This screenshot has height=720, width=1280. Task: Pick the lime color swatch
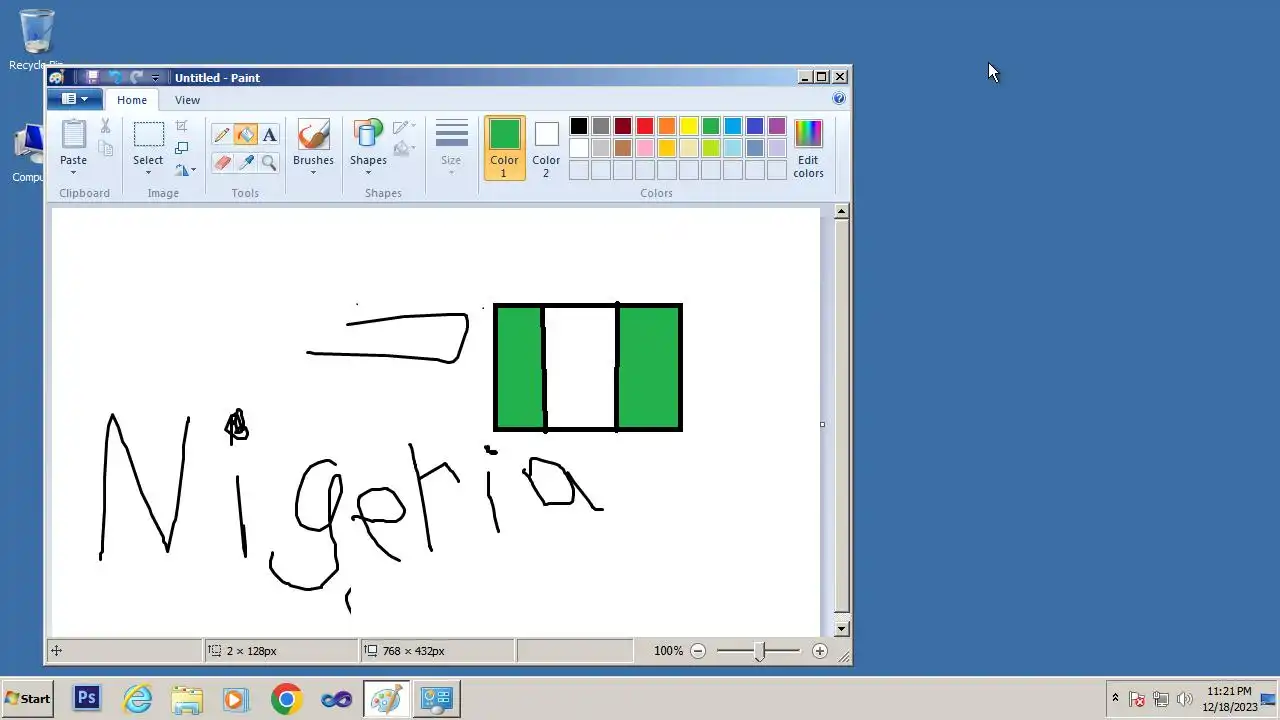[711, 148]
